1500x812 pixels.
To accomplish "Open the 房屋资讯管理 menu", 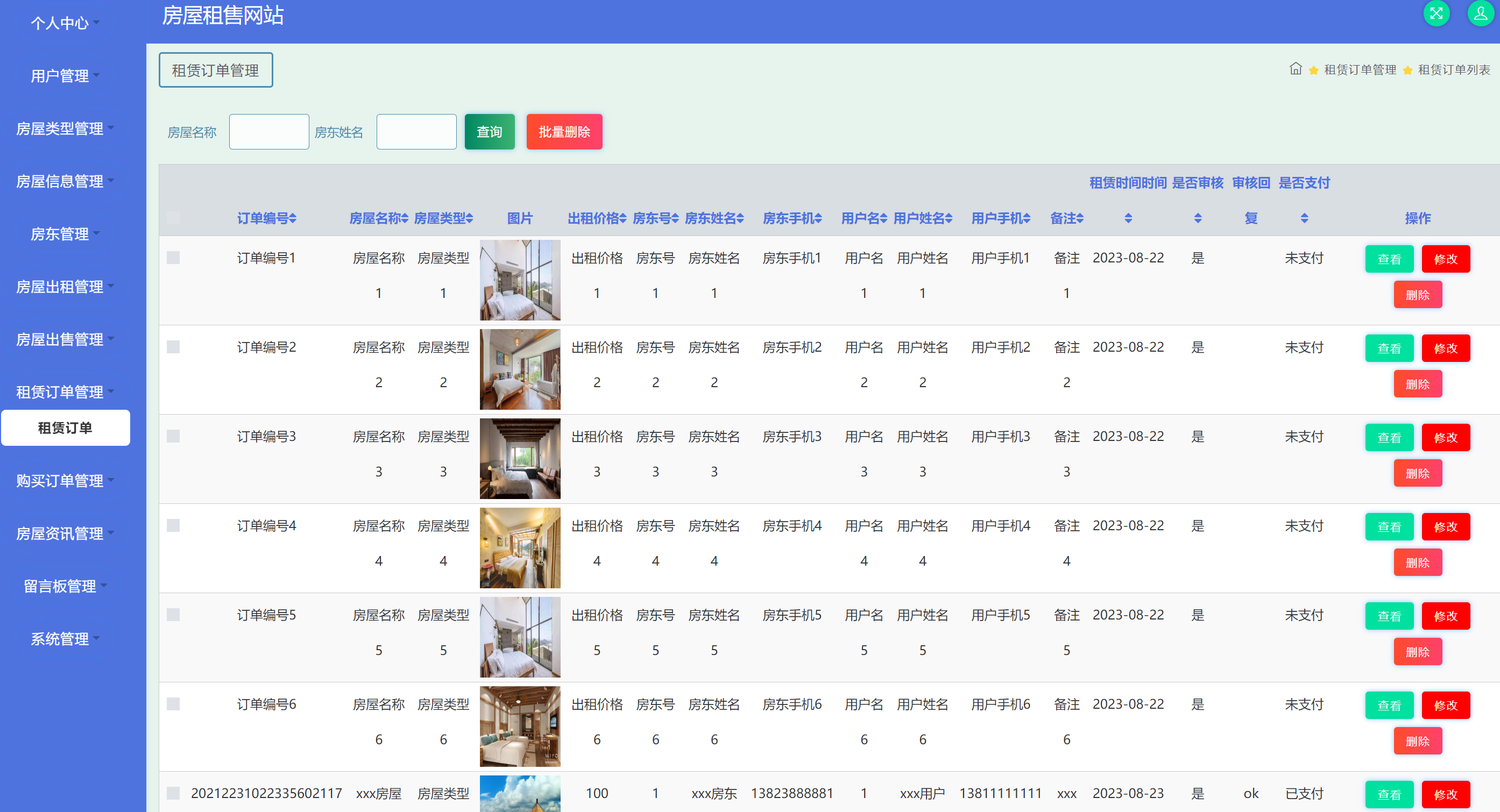I will pyautogui.click(x=65, y=533).
